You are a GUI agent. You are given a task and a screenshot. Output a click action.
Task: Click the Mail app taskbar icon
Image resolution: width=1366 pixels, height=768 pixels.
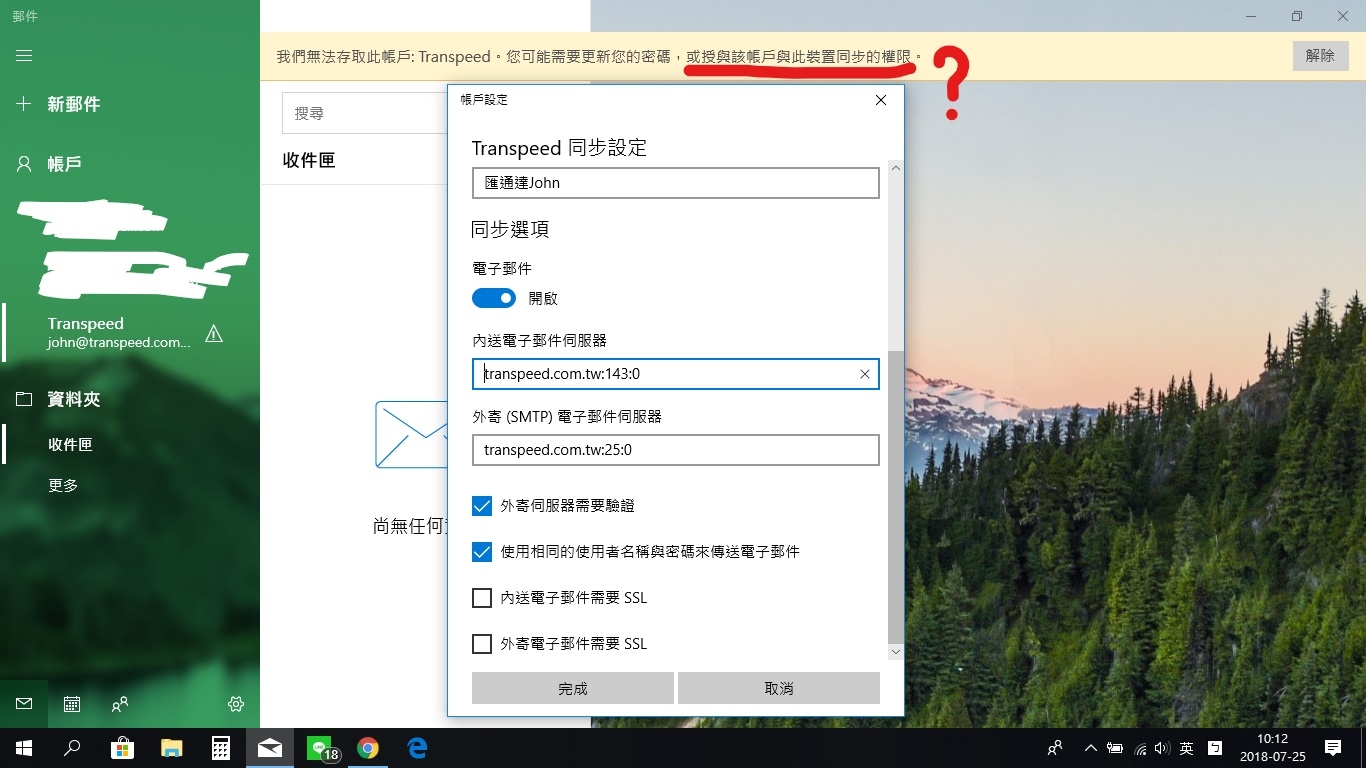(270, 748)
